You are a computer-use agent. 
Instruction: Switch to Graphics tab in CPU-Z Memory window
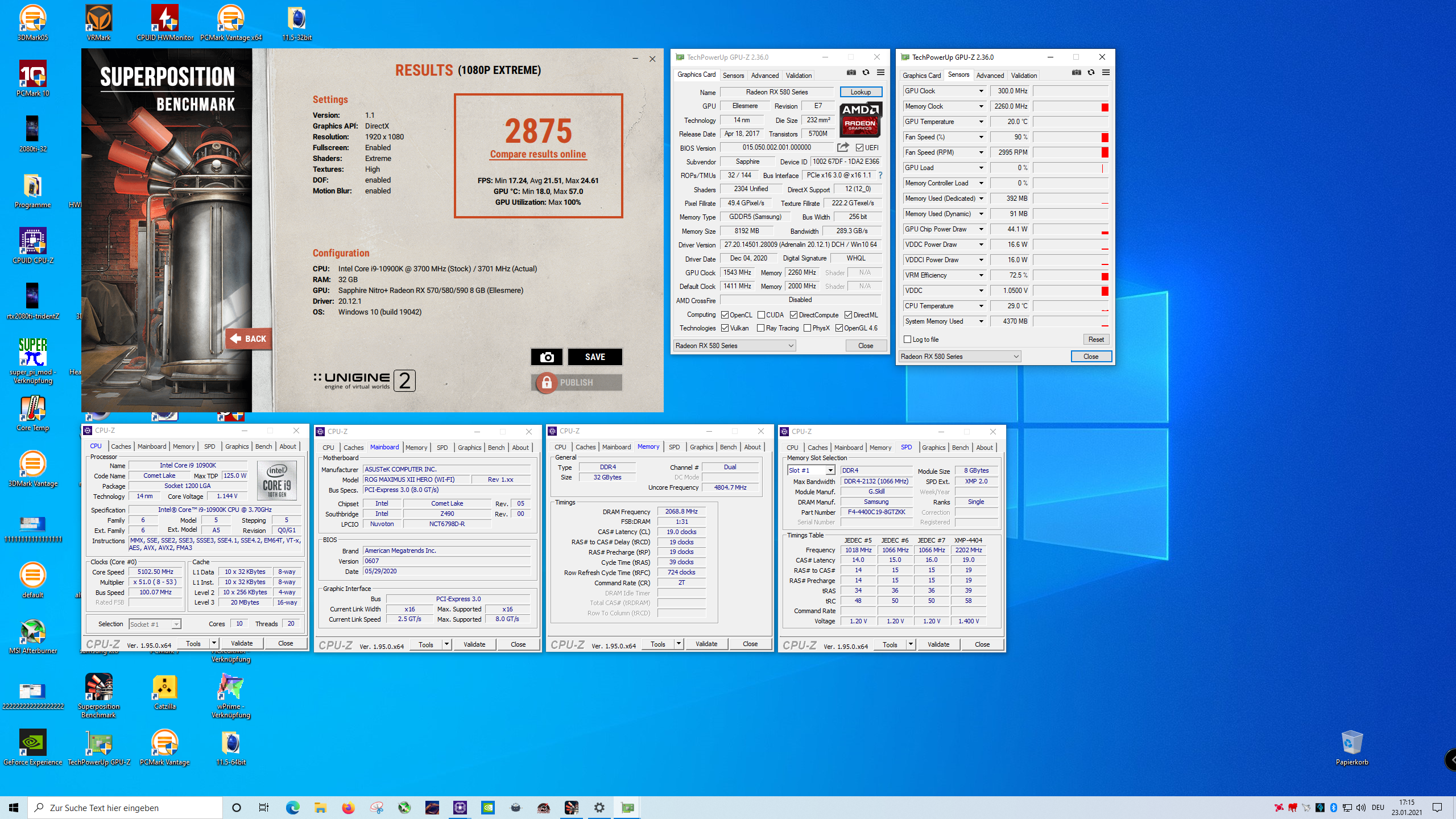(701, 447)
